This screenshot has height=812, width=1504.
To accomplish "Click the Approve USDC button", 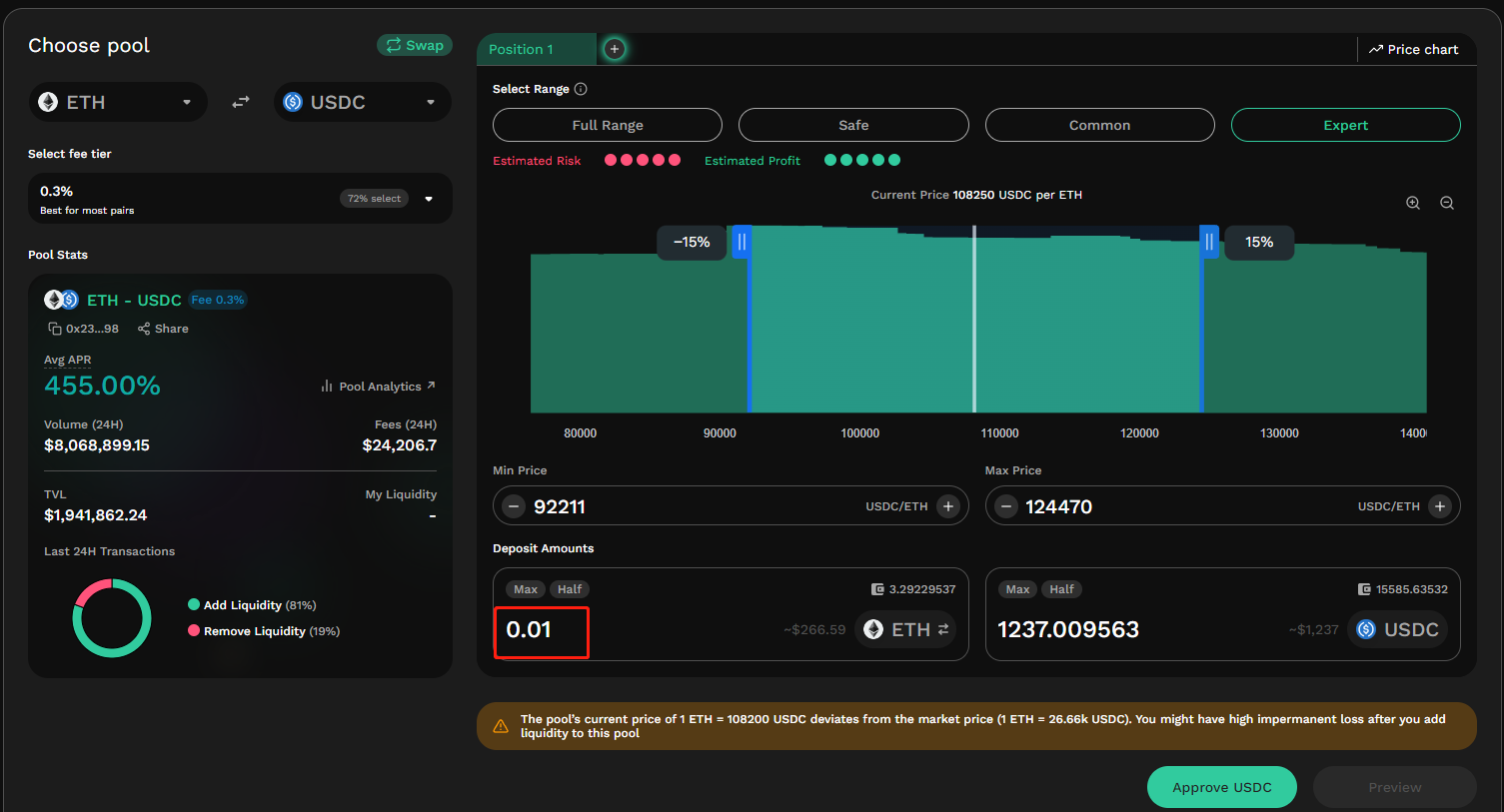I will (1221, 787).
